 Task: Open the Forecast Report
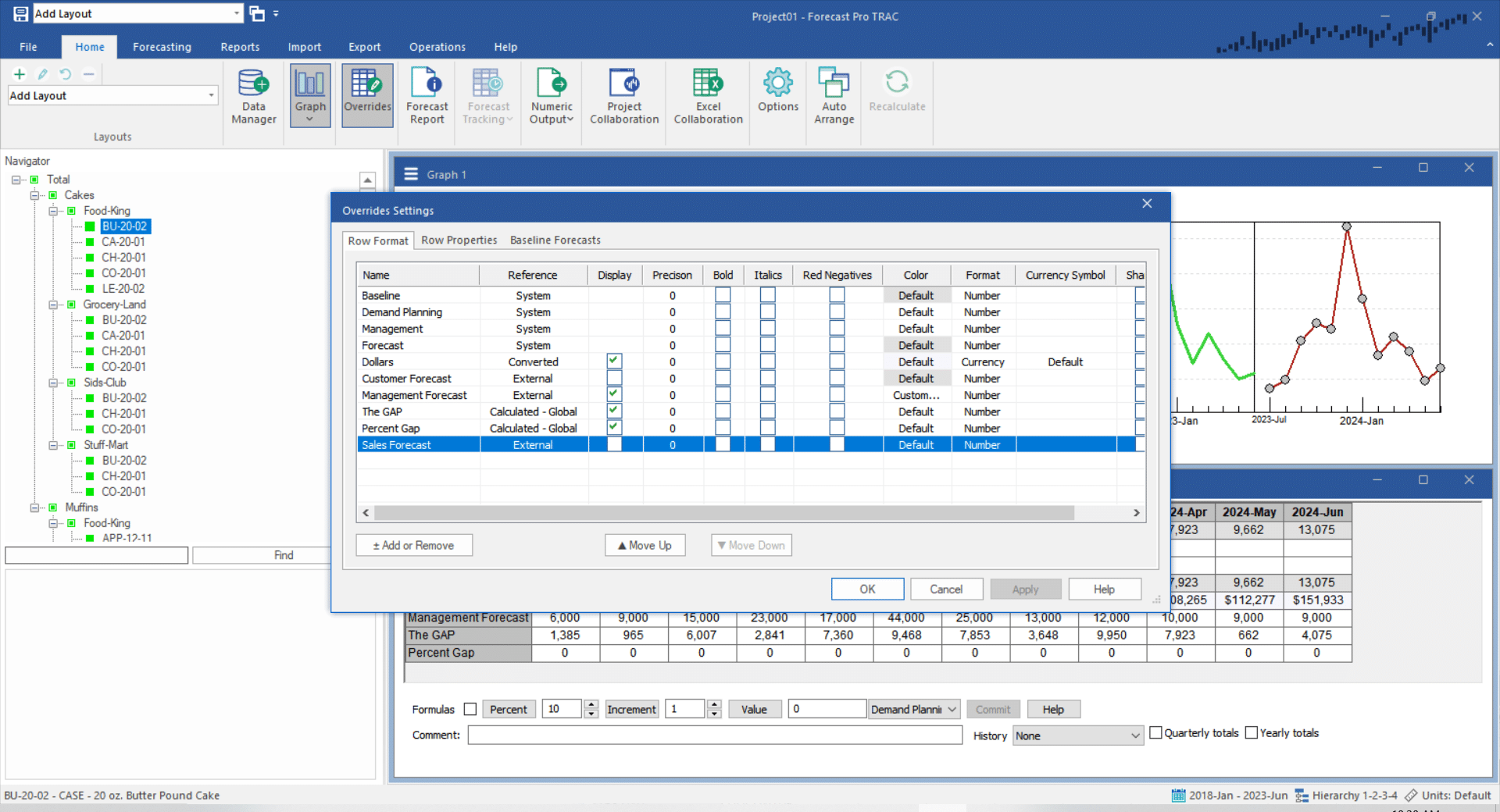[x=427, y=94]
